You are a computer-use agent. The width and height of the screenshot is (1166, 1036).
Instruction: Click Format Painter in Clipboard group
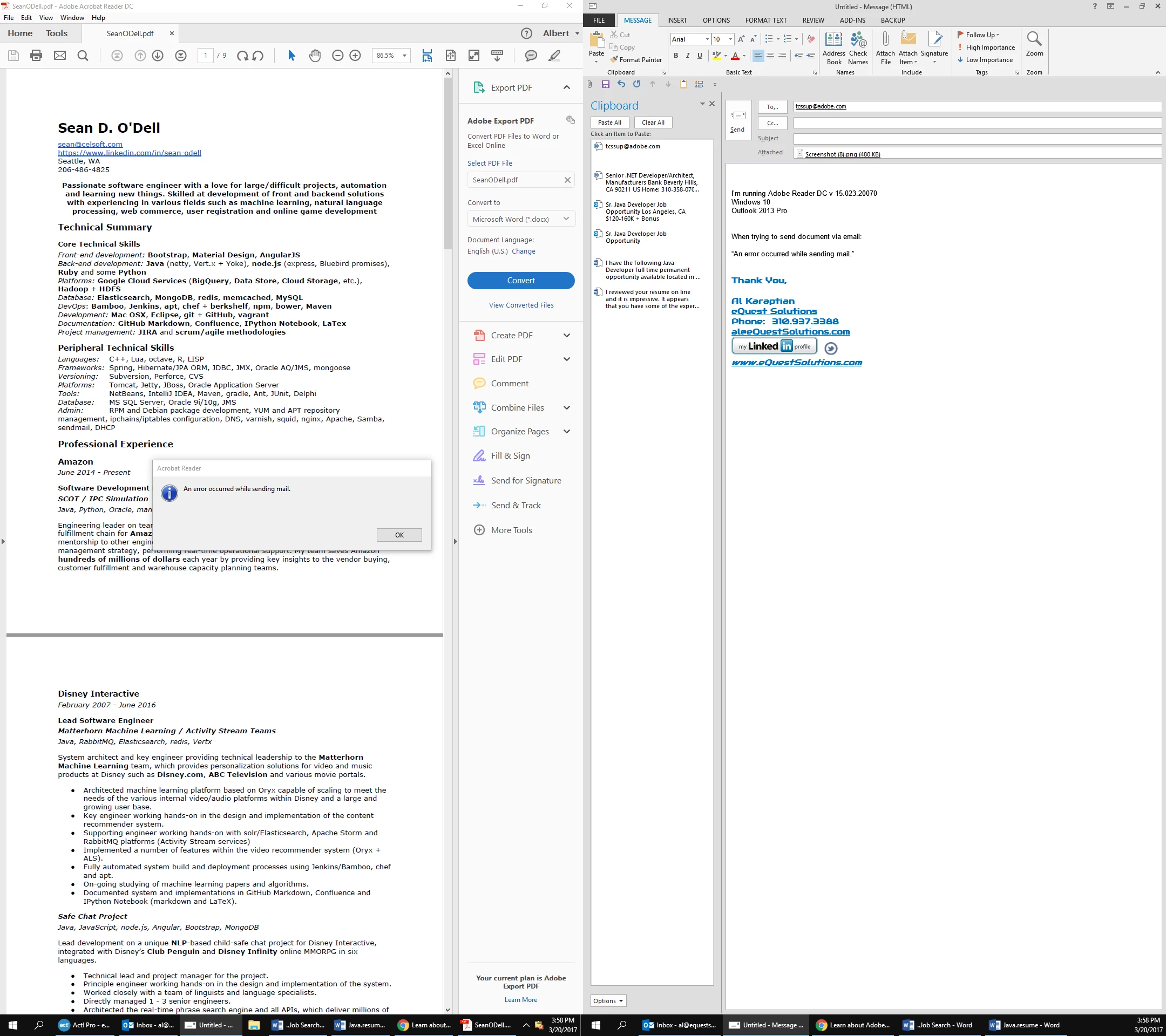tap(635, 60)
